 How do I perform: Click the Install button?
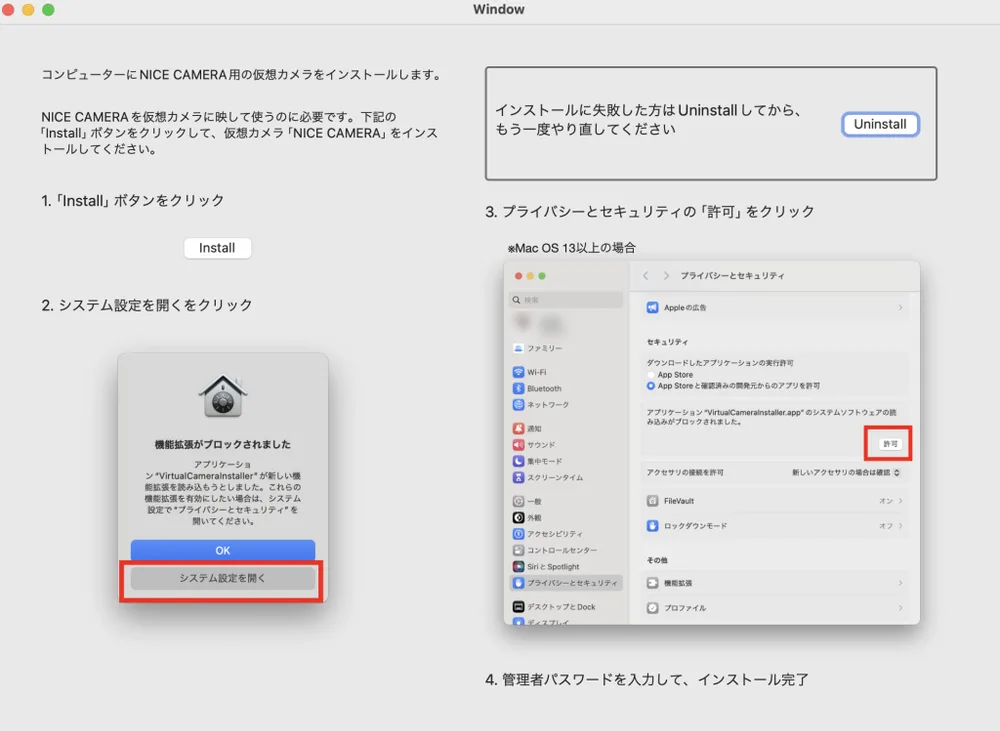217,247
